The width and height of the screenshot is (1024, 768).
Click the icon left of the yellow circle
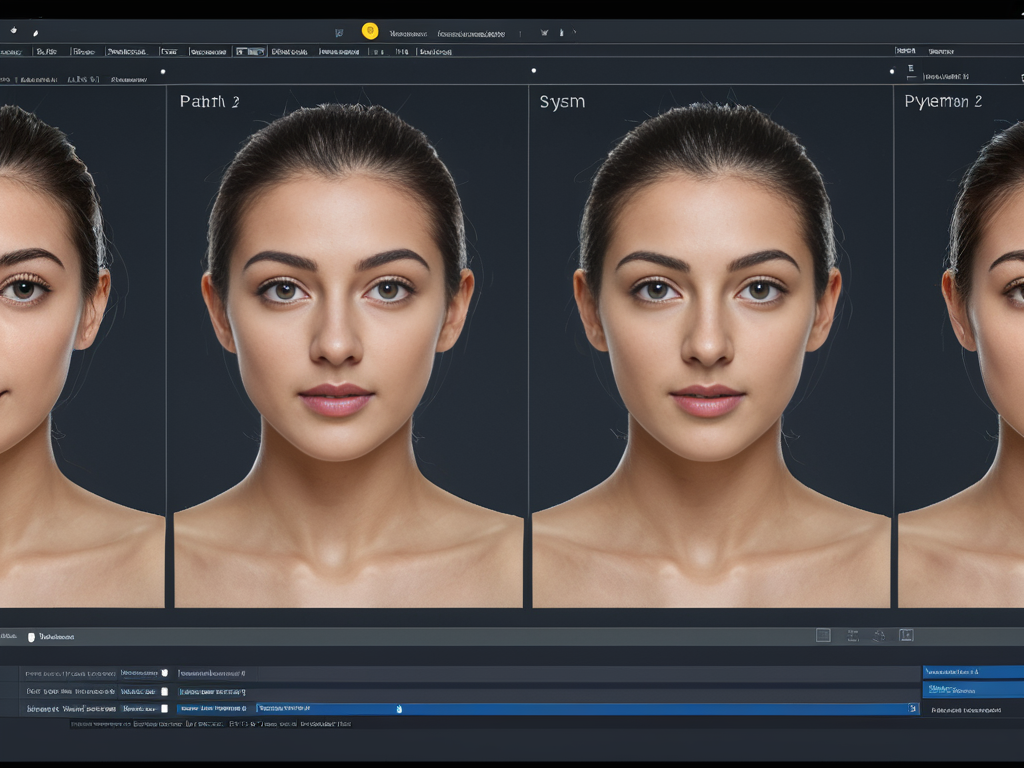340,32
